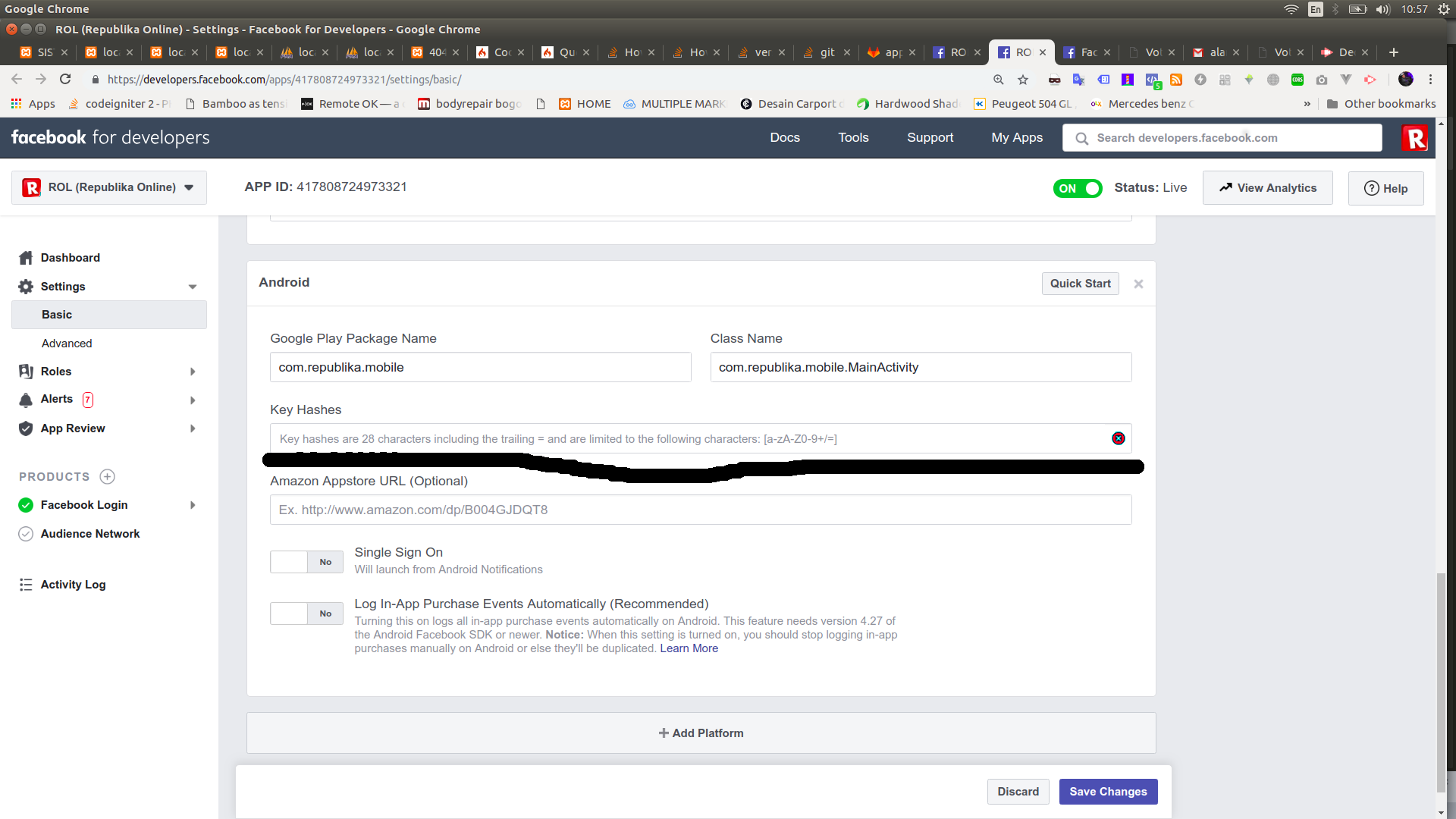1456x819 pixels.
Task: Click the Search developers.facebook.com box
Action: [x=1222, y=138]
